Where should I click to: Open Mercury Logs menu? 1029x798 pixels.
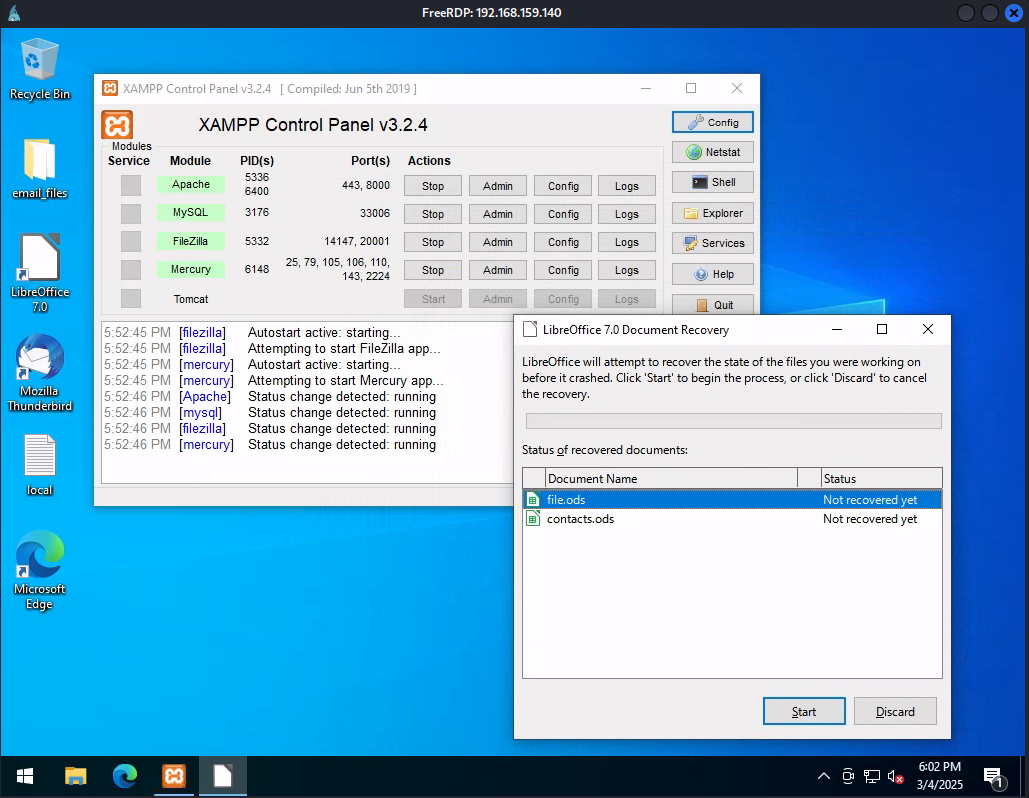click(x=627, y=270)
